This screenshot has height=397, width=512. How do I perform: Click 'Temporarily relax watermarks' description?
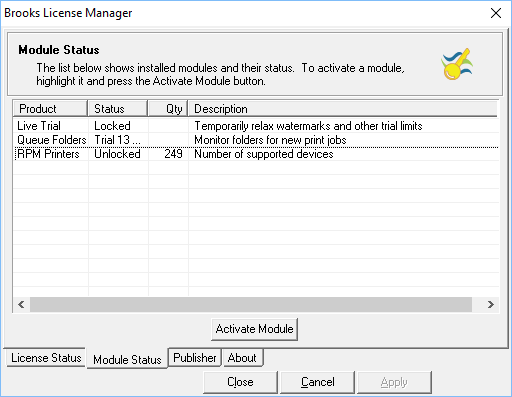click(308, 126)
